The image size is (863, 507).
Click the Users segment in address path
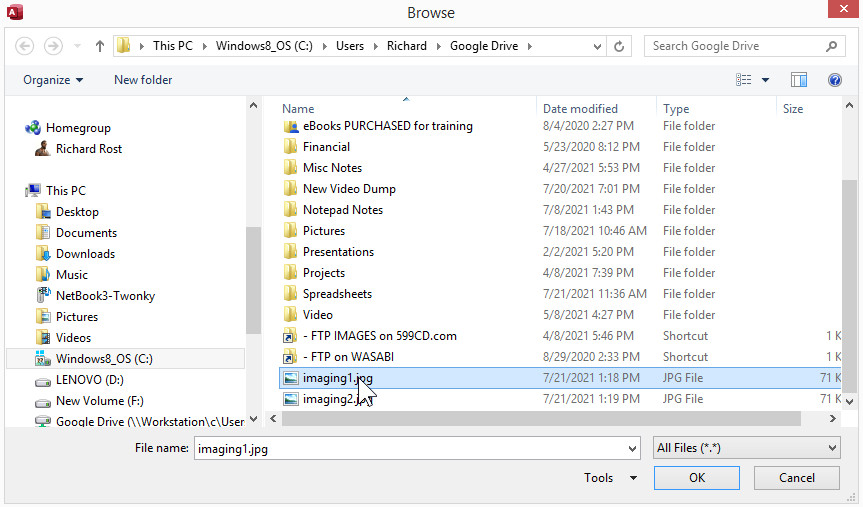pos(350,46)
